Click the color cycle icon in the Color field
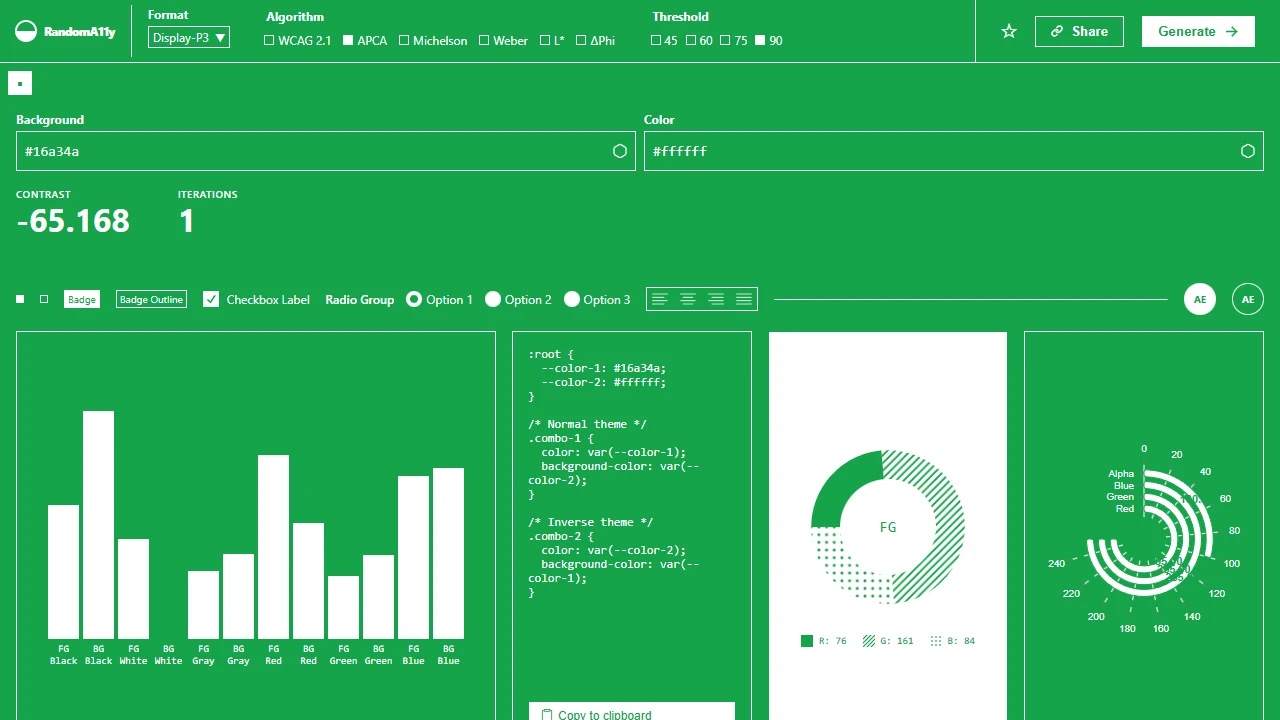This screenshot has height=720, width=1280. click(x=1248, y=151)
